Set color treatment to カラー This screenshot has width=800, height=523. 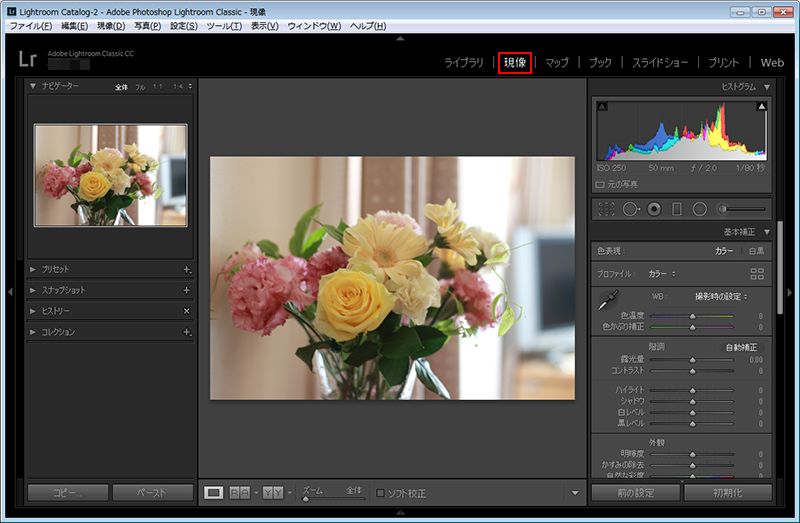click(x=723, y=251)
